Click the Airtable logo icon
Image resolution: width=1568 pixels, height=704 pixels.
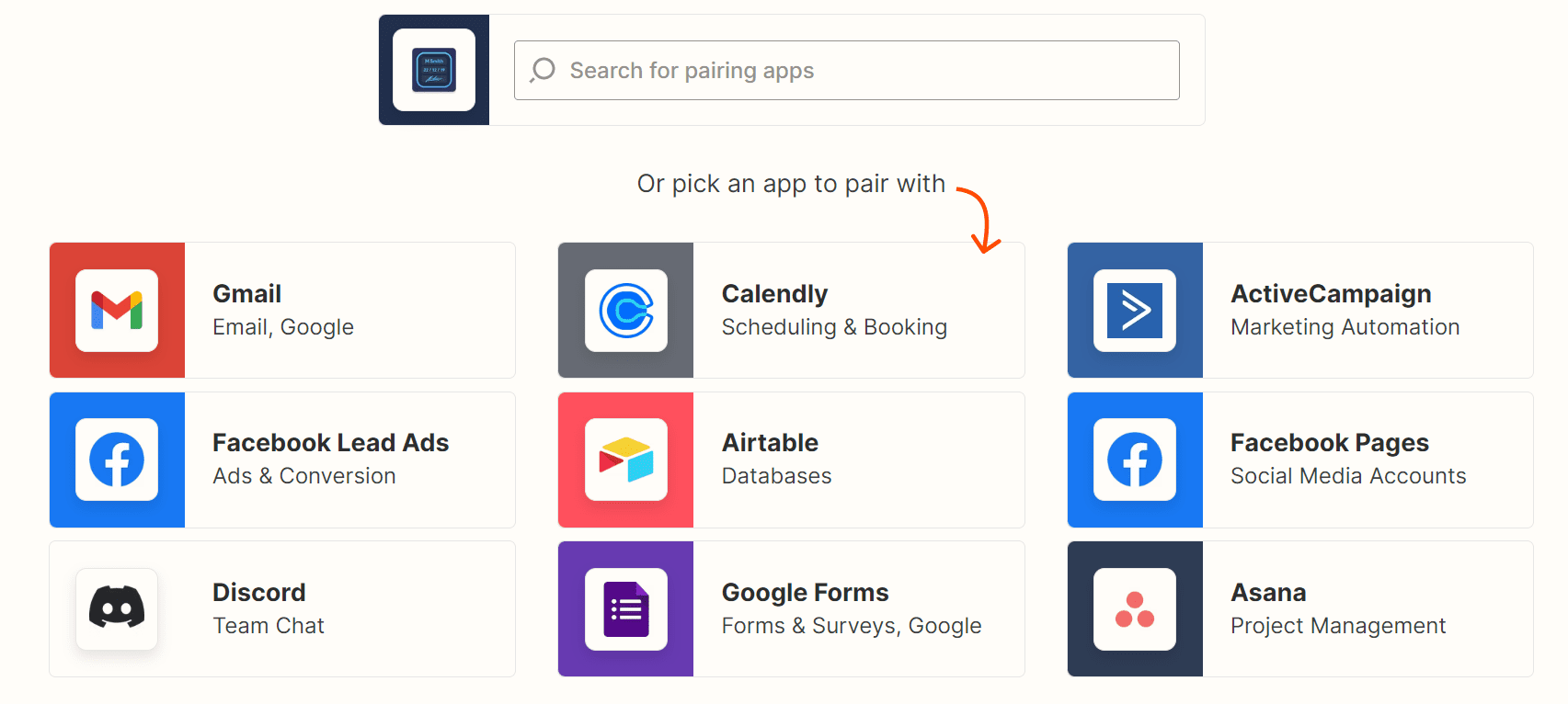click(626, 460)
